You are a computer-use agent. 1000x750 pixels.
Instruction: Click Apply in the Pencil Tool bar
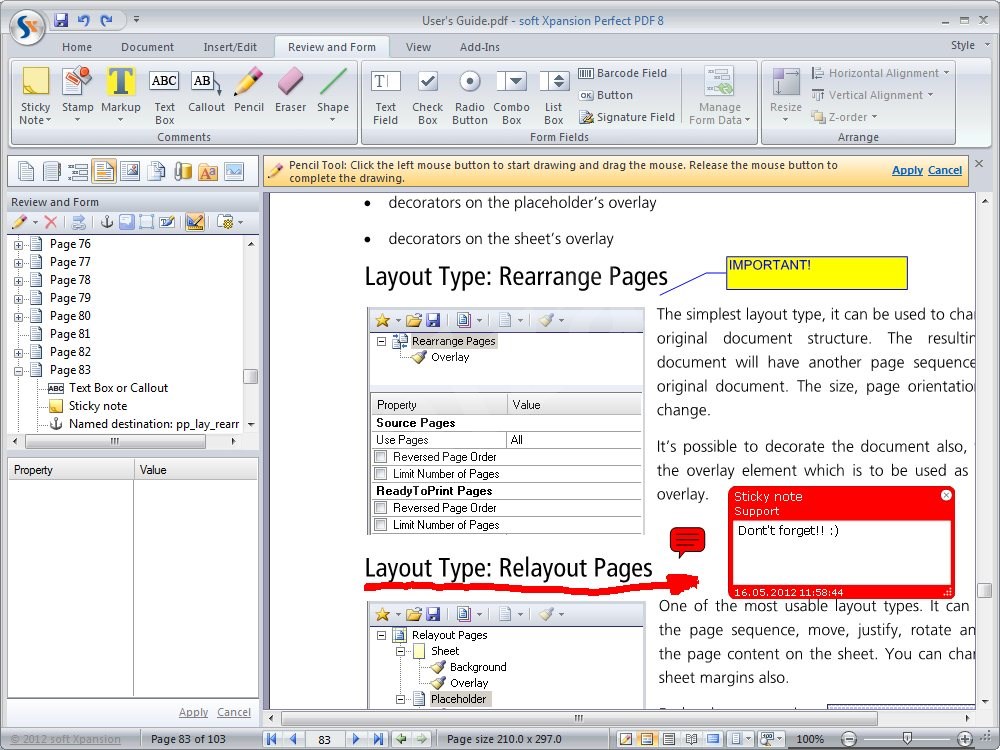907,170
